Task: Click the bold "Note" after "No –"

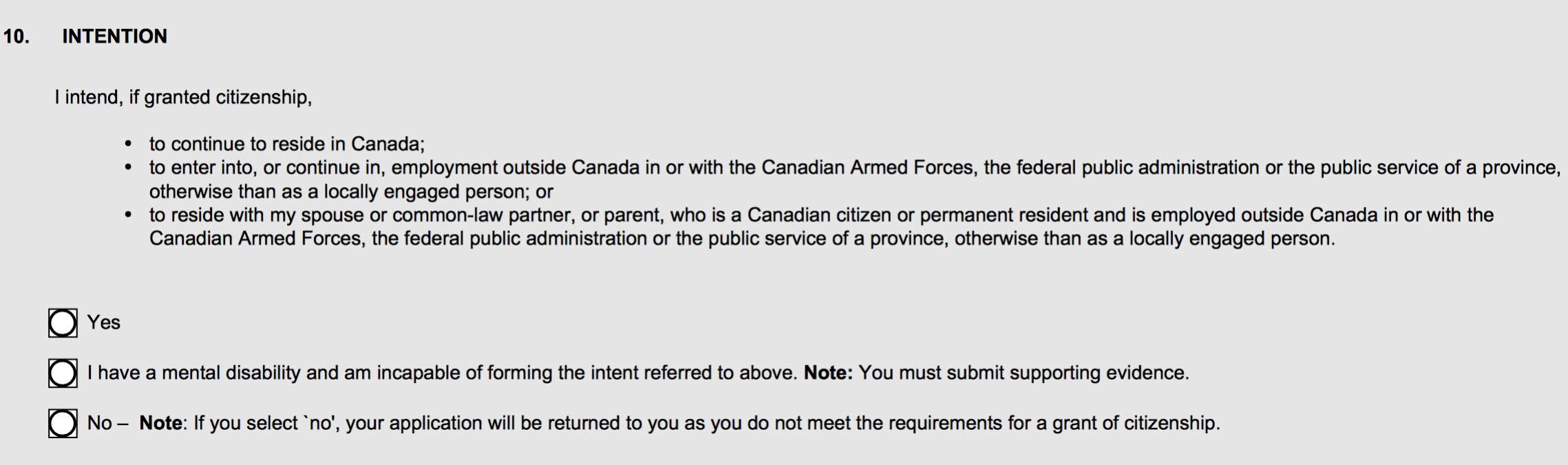Action: [x=160, y=423]
